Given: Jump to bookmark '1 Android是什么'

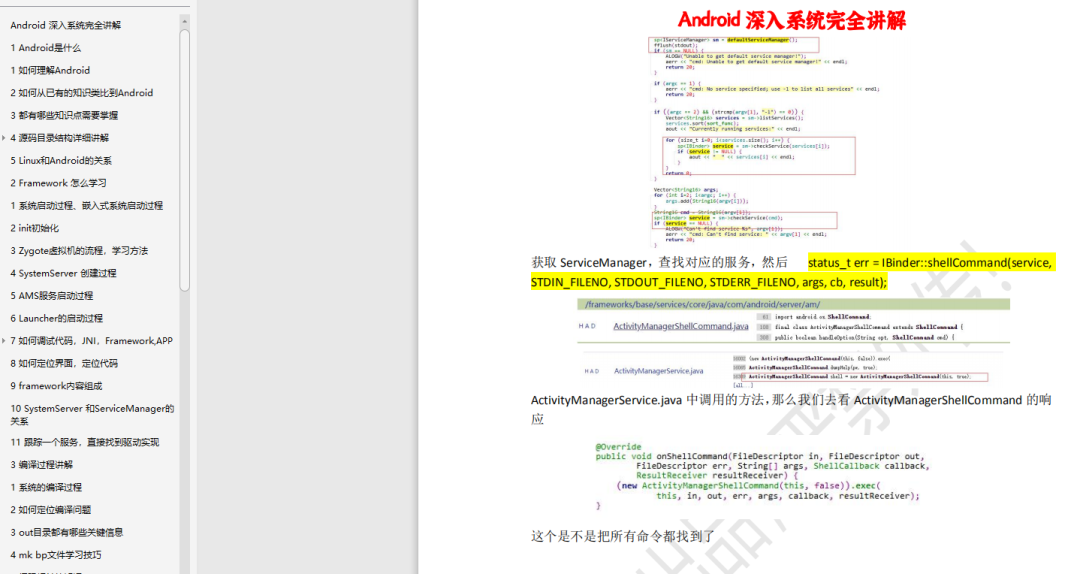Looking at the screenshot, I should tap(45, 48).
